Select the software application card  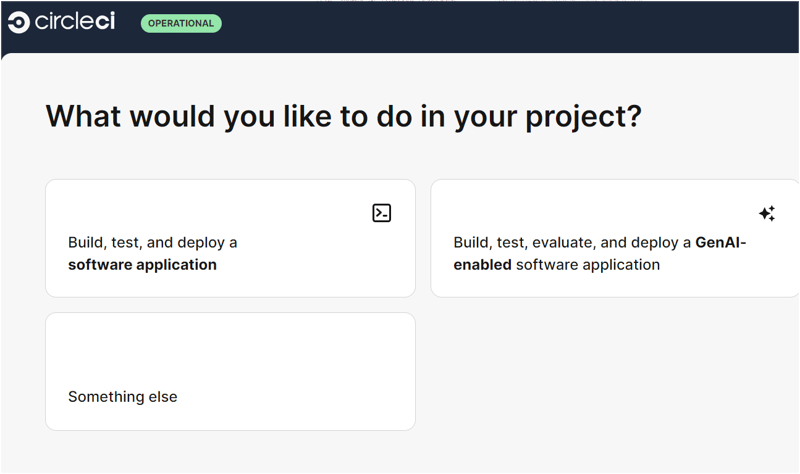point(231,238)
